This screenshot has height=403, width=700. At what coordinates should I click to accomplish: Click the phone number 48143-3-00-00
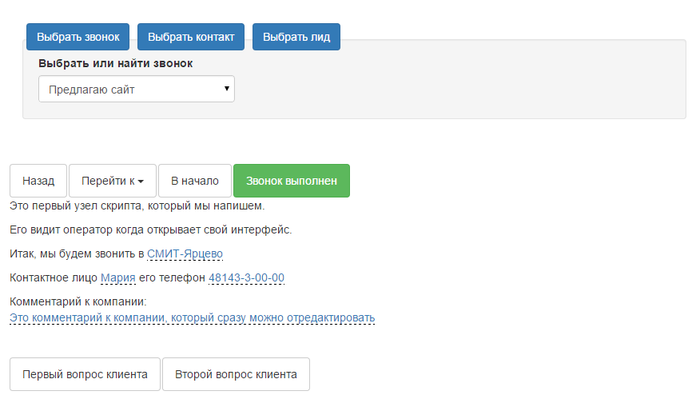[246, 277]
